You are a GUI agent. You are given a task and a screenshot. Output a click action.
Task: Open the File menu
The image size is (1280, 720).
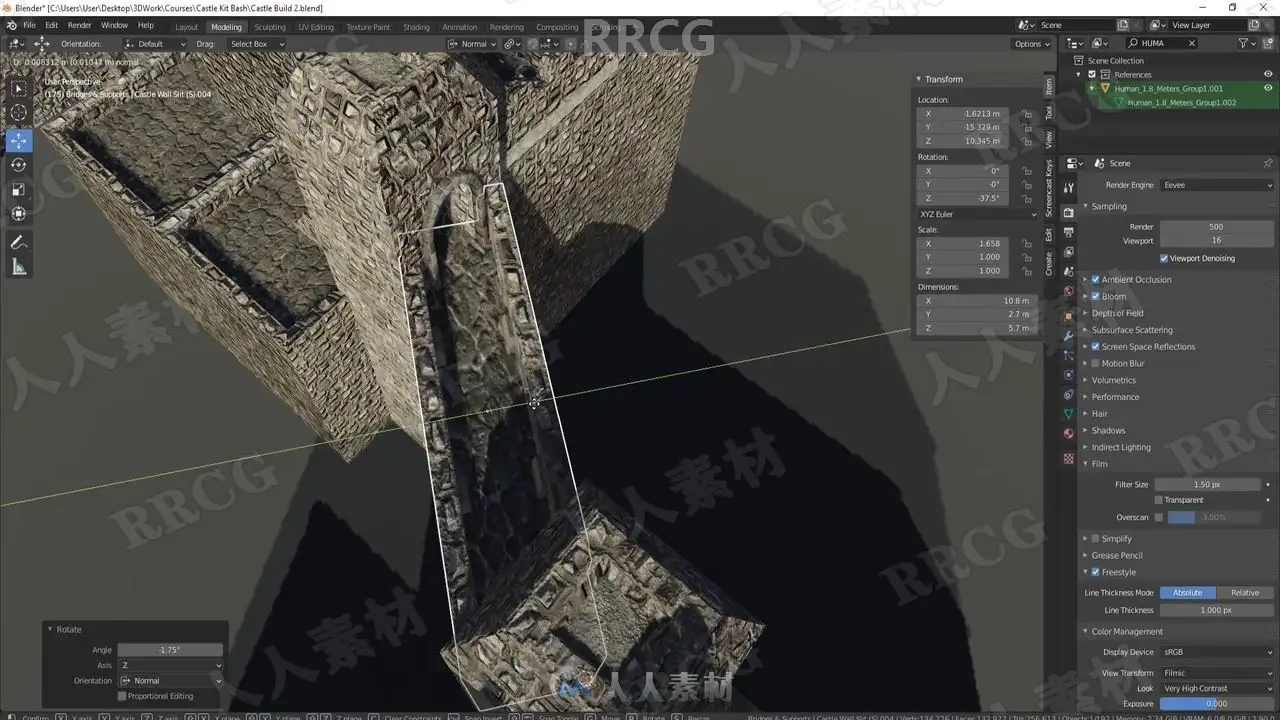29,25
